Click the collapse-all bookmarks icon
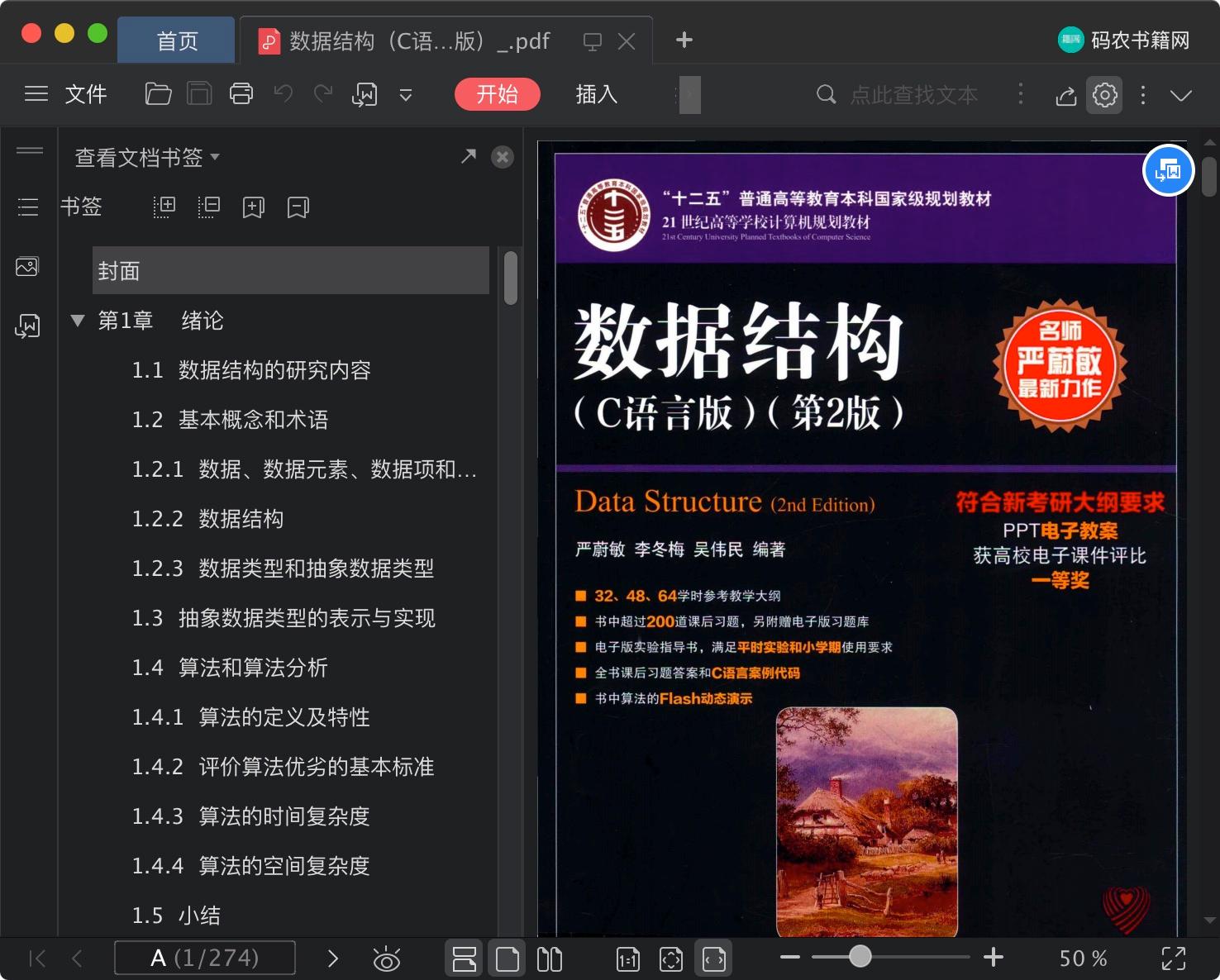This screenshot has height=980, width=1220. pos(209,207)
